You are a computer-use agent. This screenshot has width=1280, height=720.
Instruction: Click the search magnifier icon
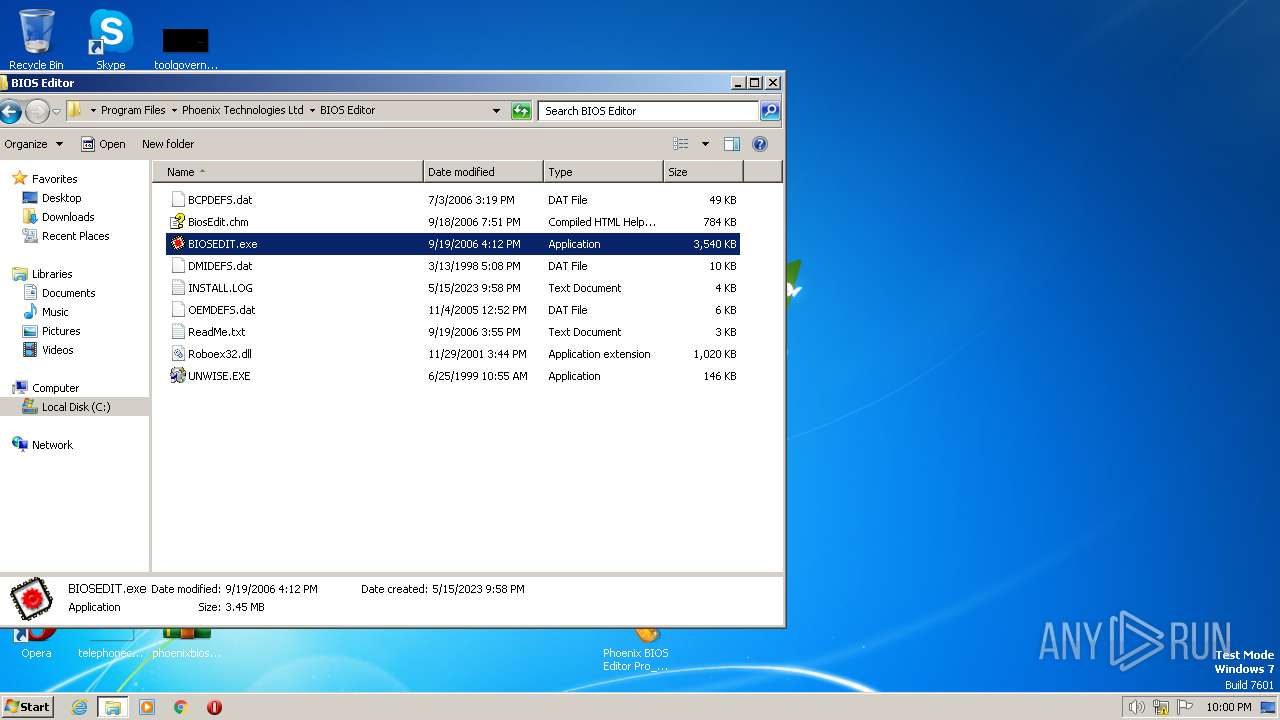point(770,111)
